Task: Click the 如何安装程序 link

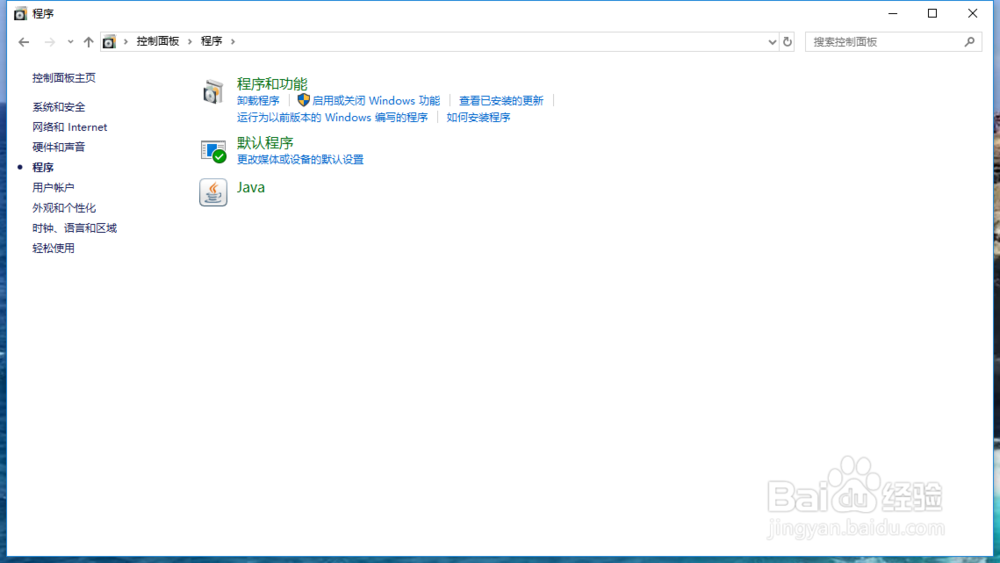Action: (x=478, y=117)
